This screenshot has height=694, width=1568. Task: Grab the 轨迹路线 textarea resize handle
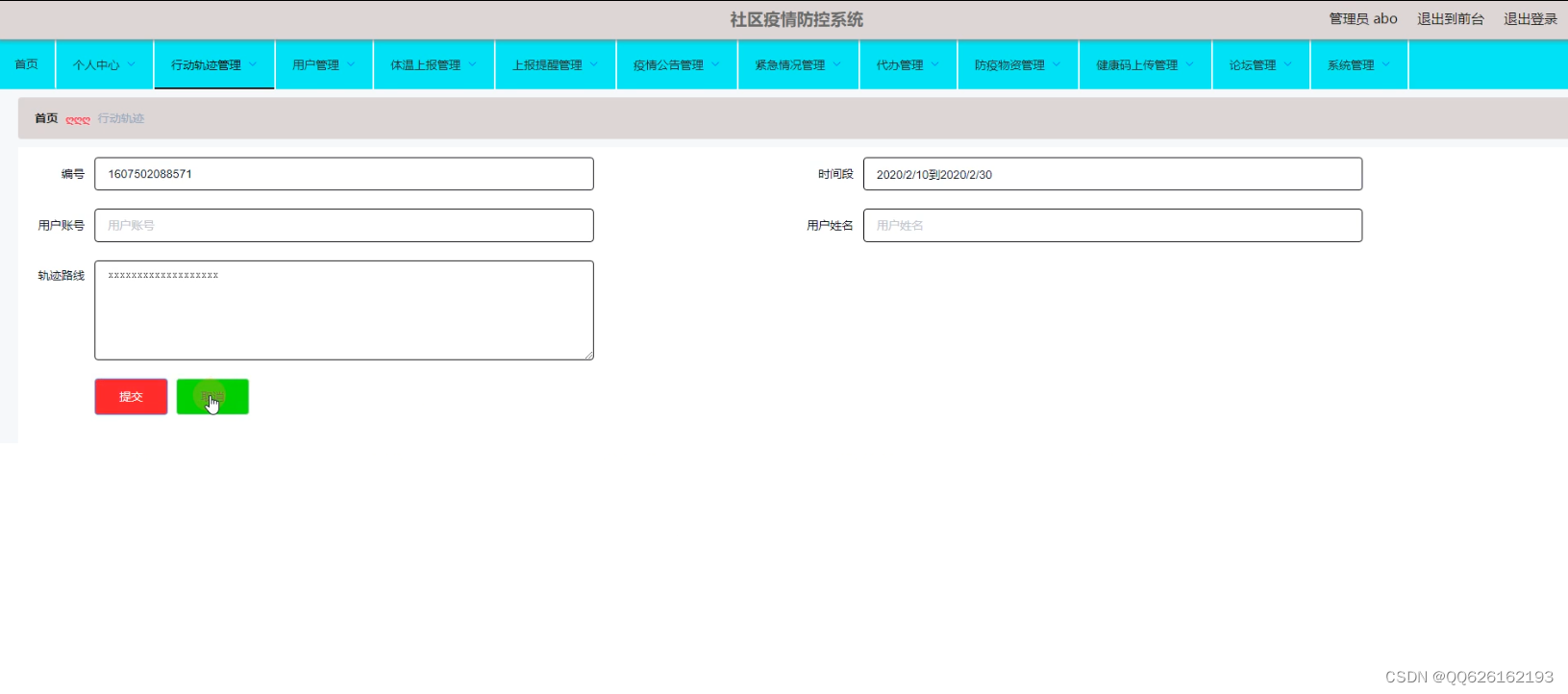[589, 356]
